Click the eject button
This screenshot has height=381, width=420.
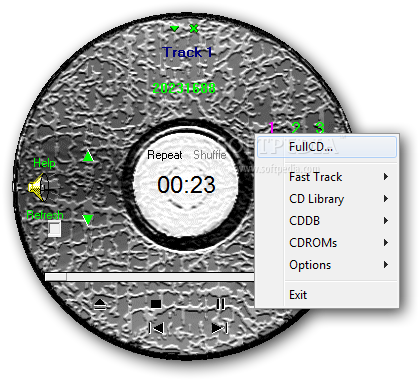[100, 304]
